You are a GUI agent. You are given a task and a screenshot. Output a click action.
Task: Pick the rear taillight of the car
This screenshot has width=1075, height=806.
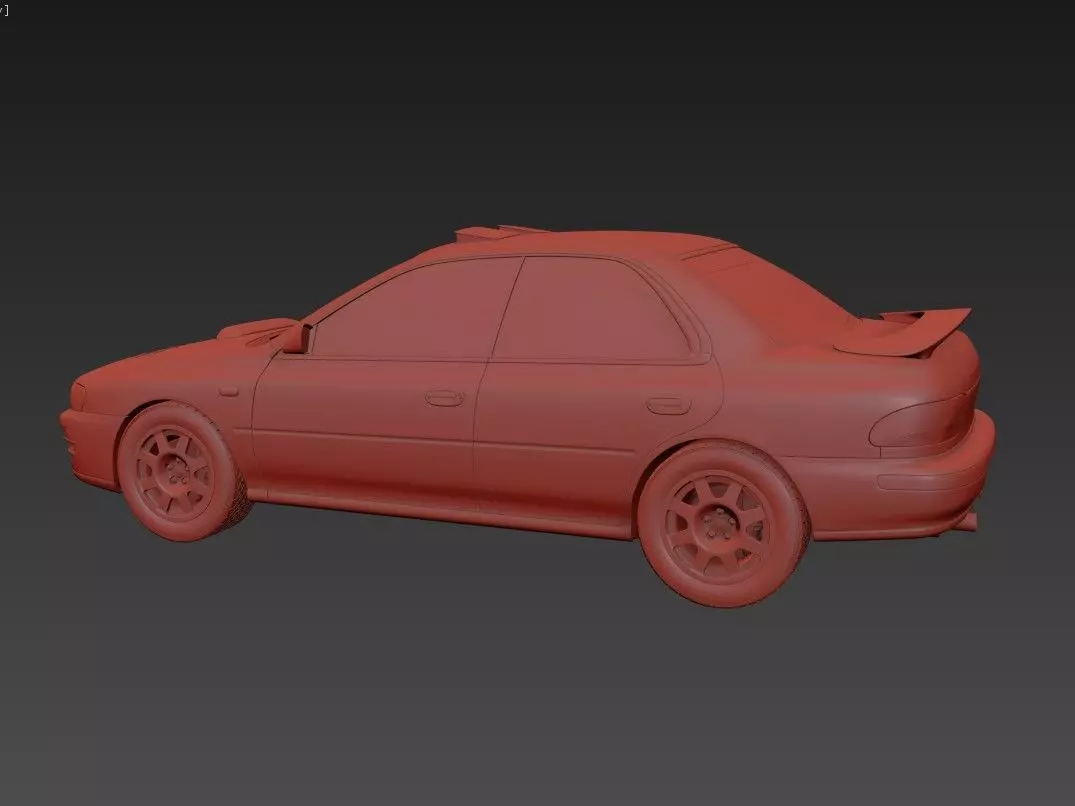(921, 424)
